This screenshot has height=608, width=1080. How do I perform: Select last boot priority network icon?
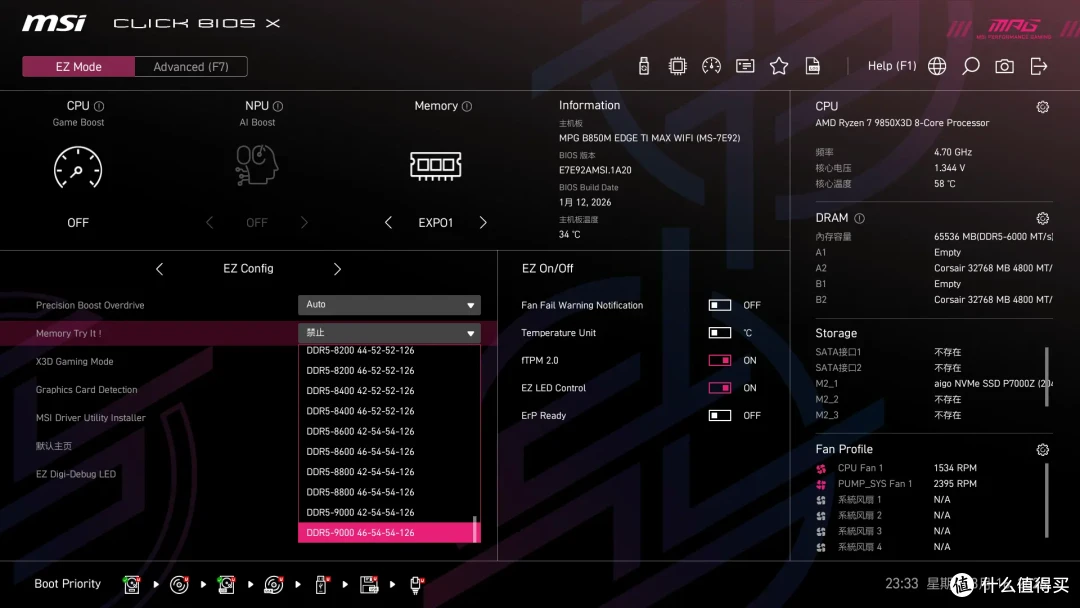[x=416, y=585]
